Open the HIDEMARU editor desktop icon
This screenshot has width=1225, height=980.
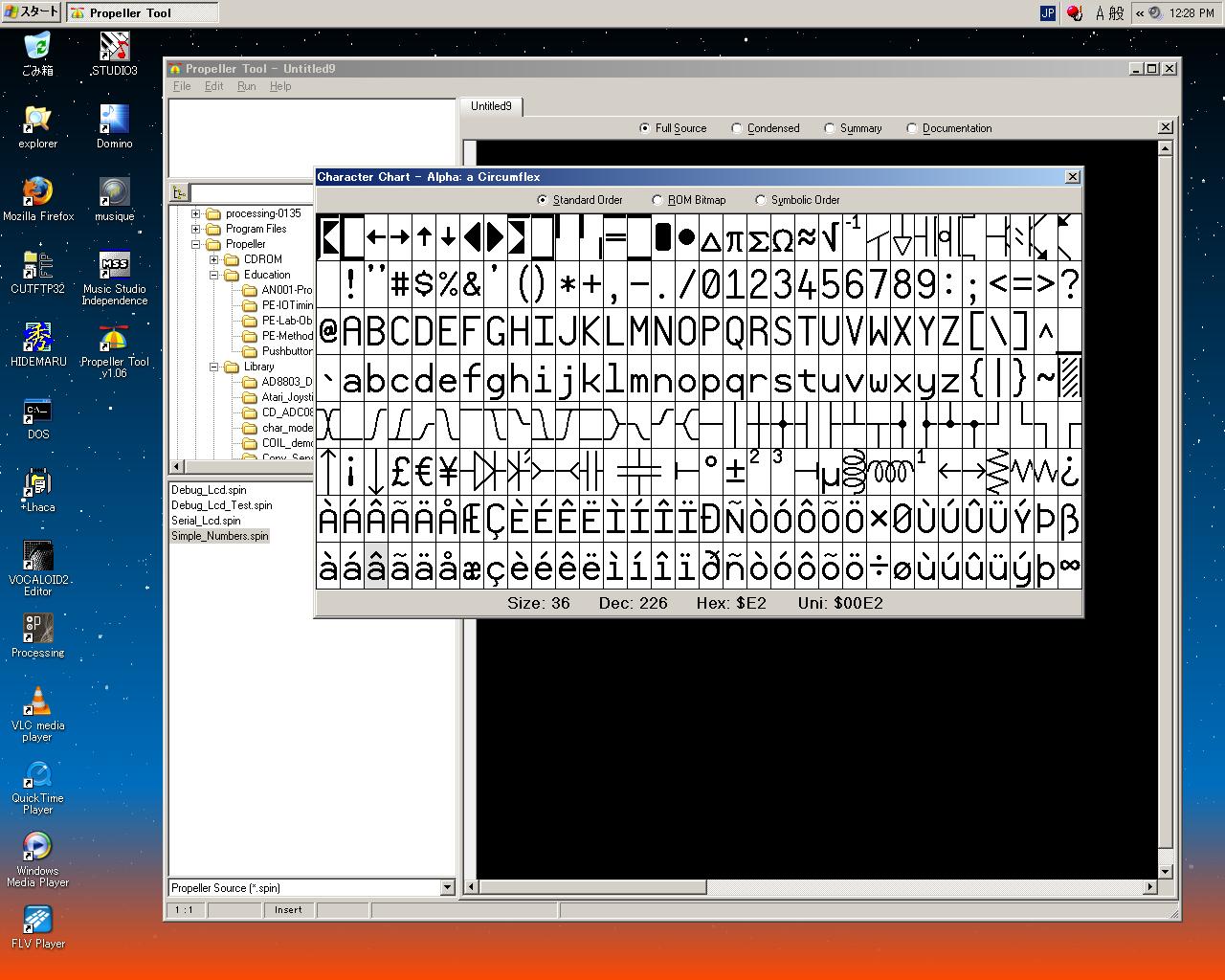tap(37, 345)
